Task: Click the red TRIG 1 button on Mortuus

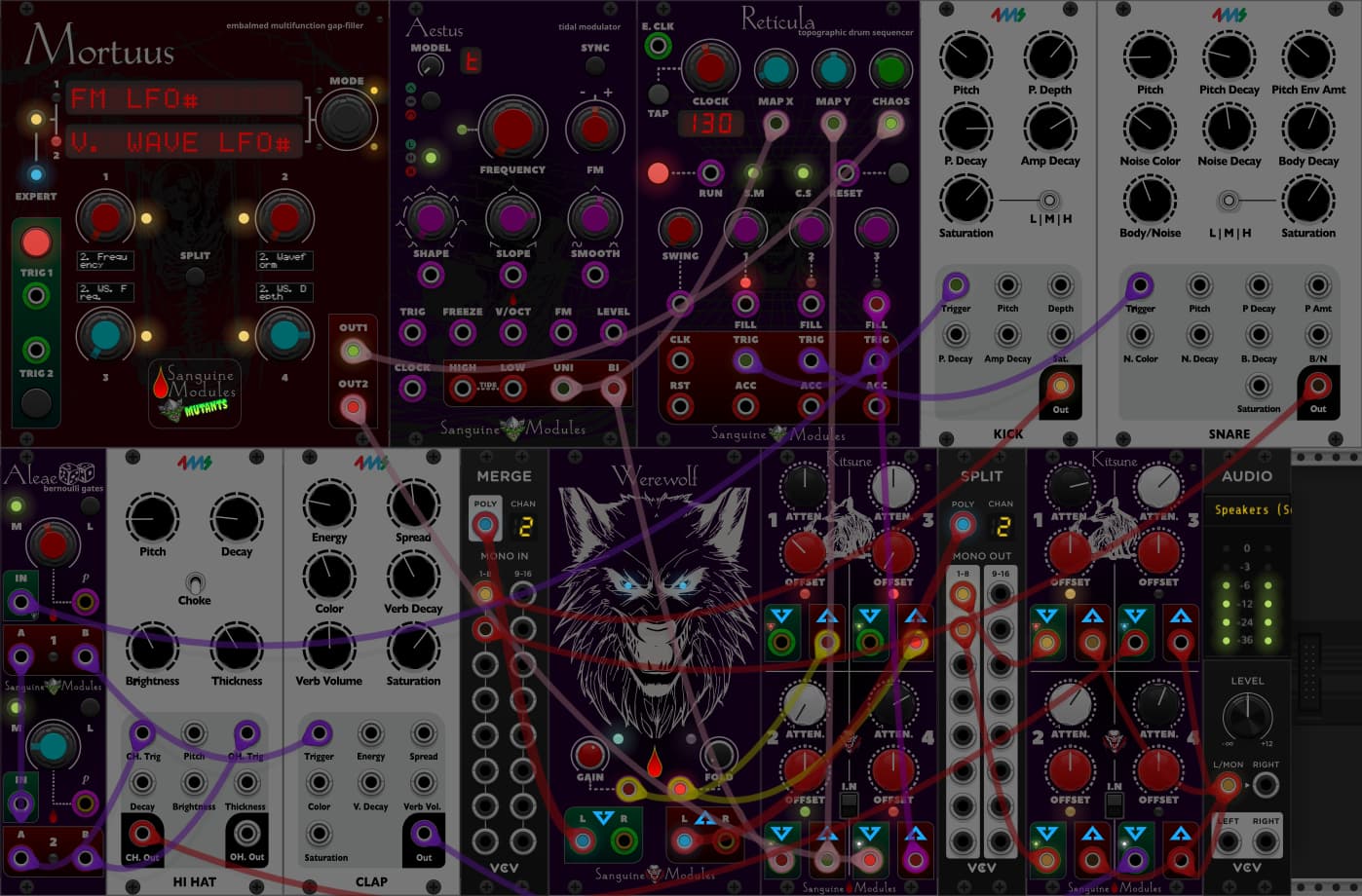Action: pyautogui.click(x=36, y=242)
